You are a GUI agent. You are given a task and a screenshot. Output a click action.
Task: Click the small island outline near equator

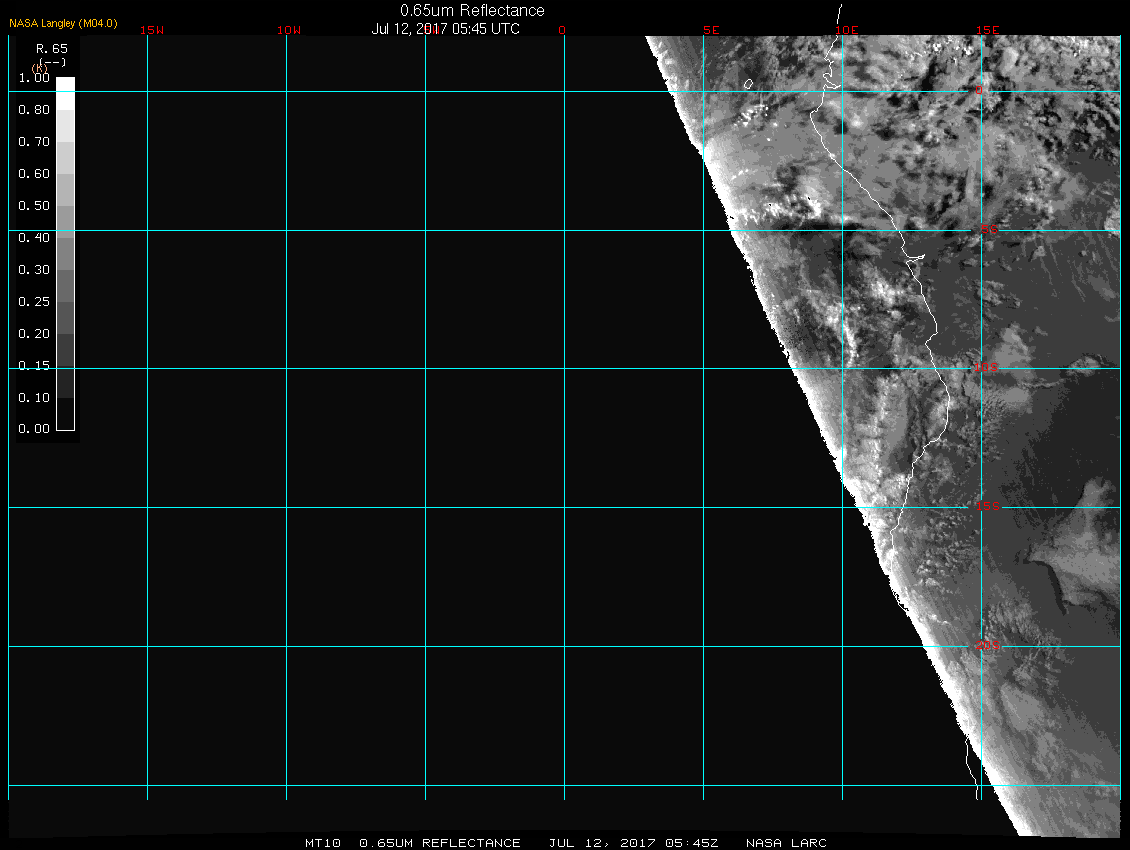coord(748,85)
